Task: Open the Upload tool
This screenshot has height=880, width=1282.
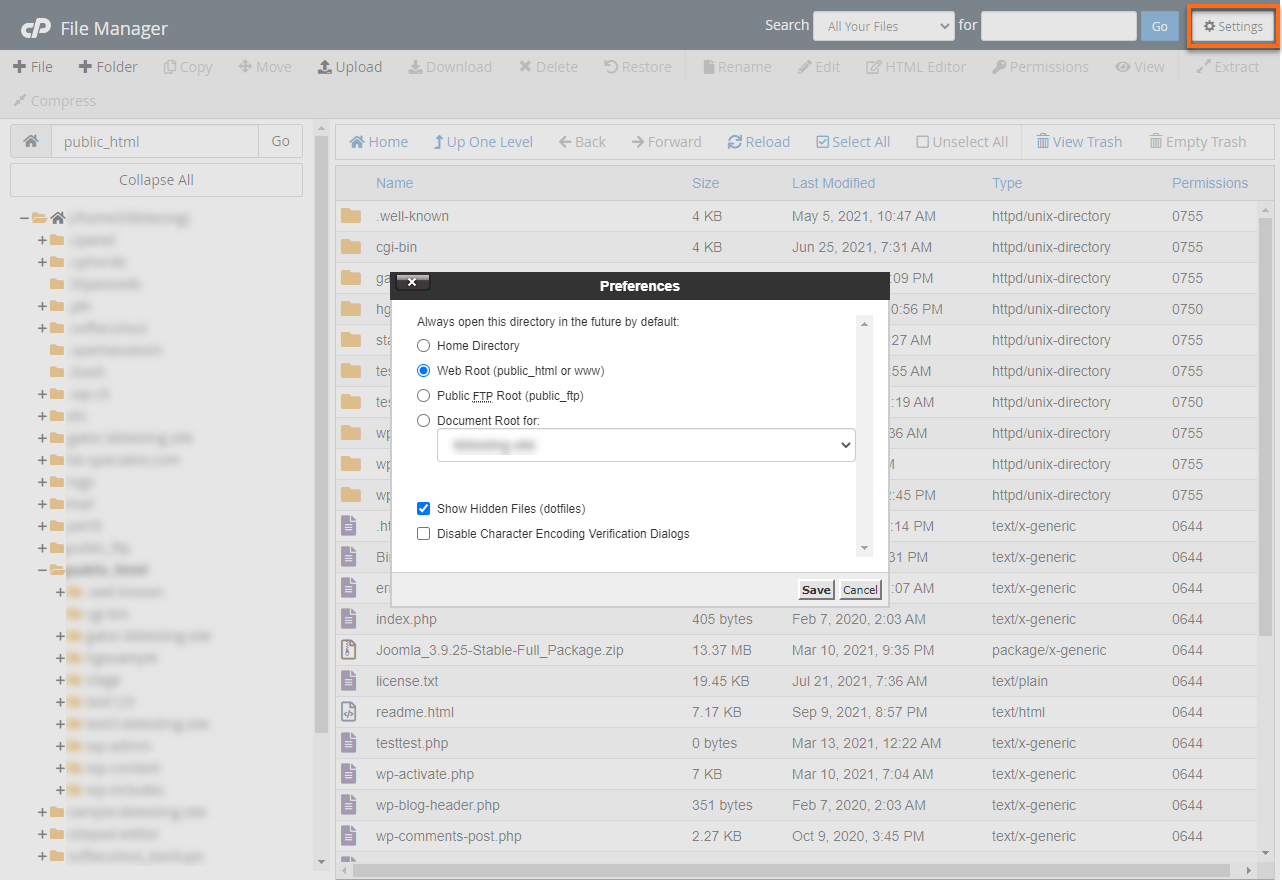Action: [x=350, y=66]
